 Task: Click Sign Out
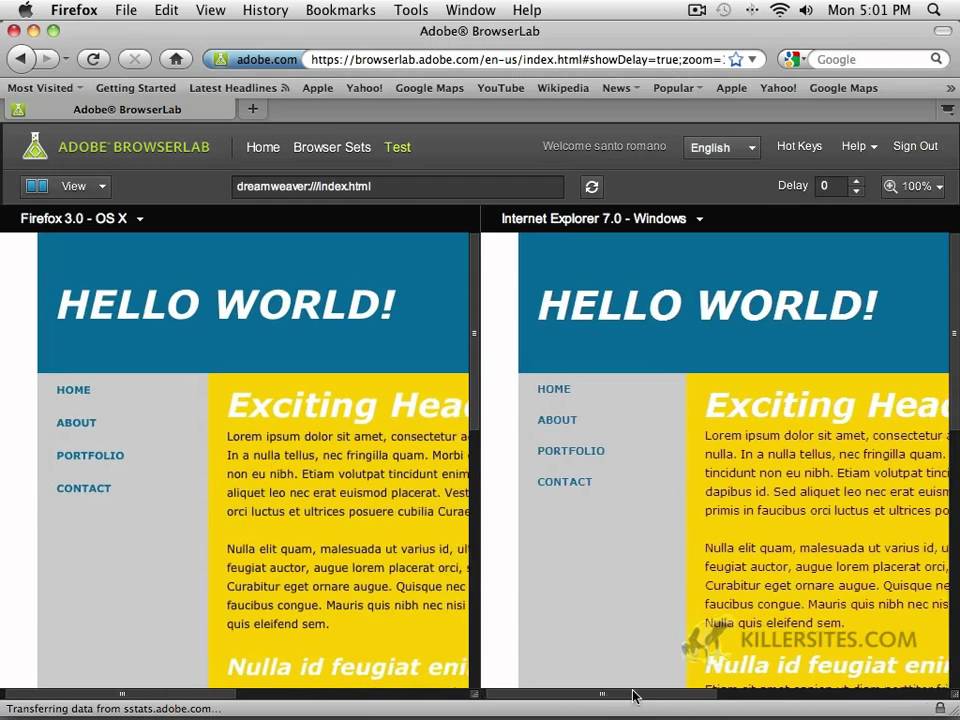915,146
